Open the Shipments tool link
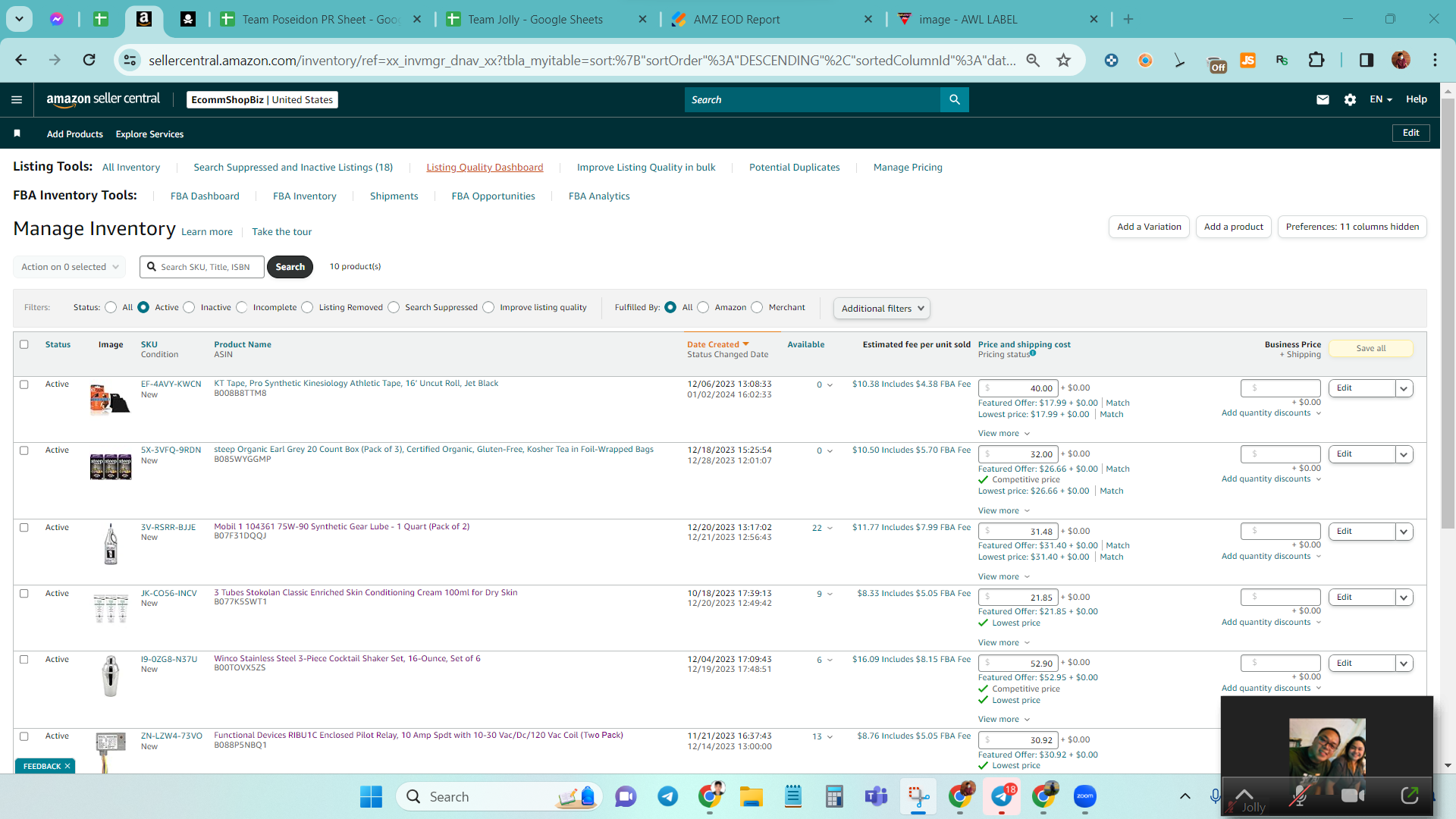 tap(394, 196)
